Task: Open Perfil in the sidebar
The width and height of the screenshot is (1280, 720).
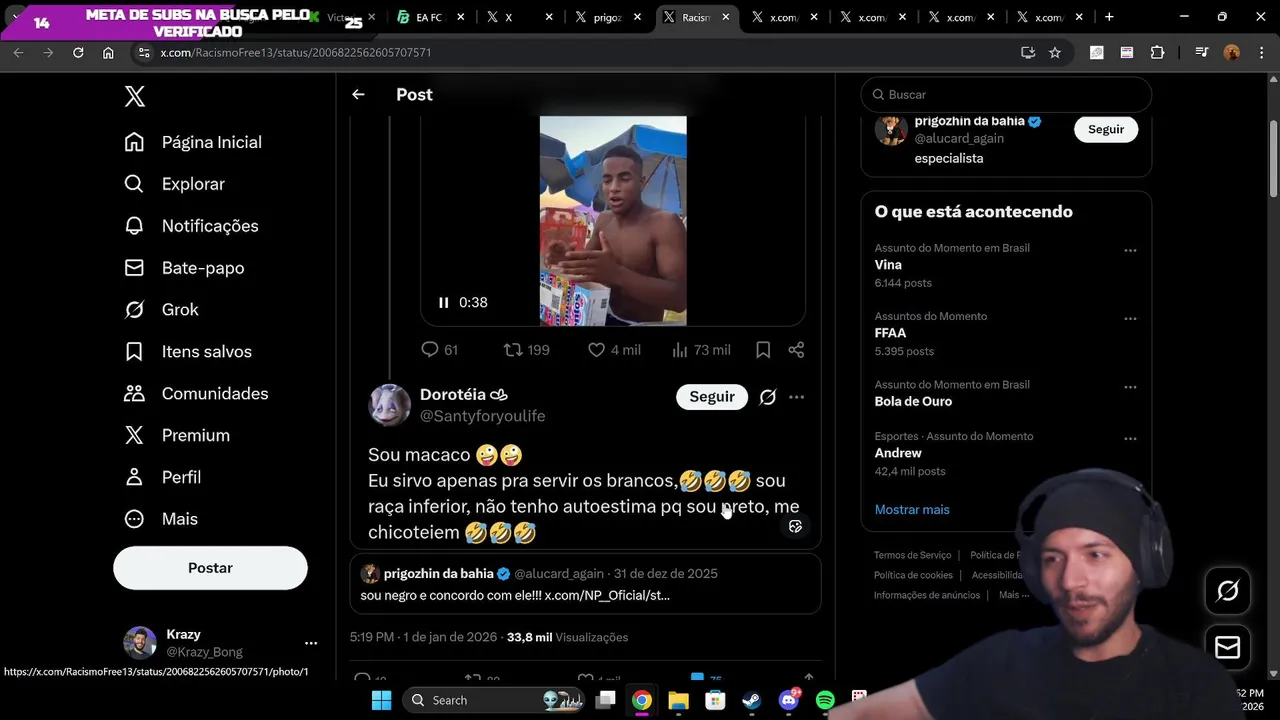Action: (x=162, y=478)
